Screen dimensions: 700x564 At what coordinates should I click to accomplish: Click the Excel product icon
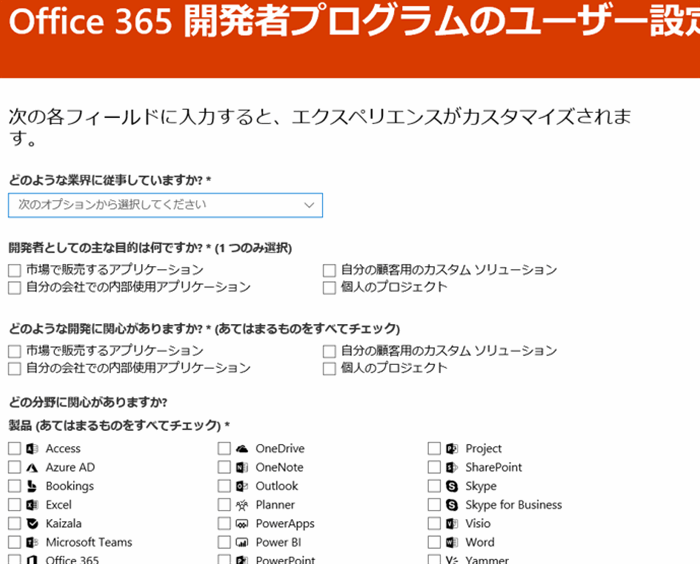[x=32, y=505]
